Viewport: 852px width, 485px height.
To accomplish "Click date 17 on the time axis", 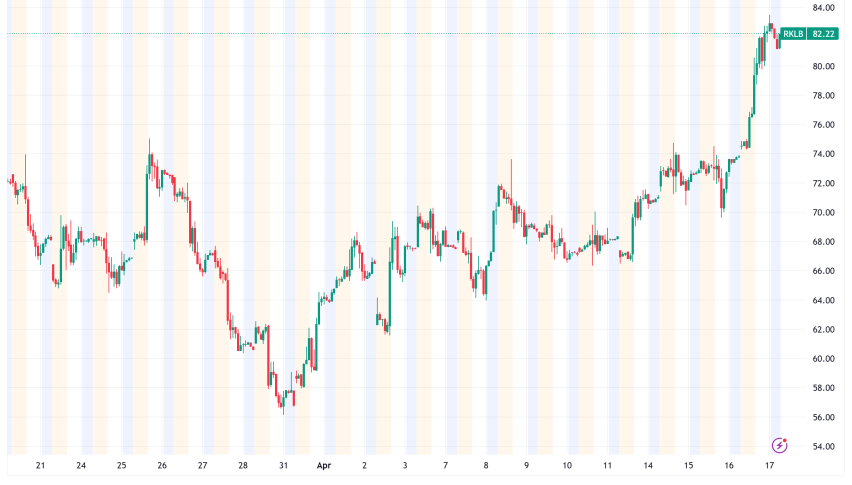I will coord(770,466).
